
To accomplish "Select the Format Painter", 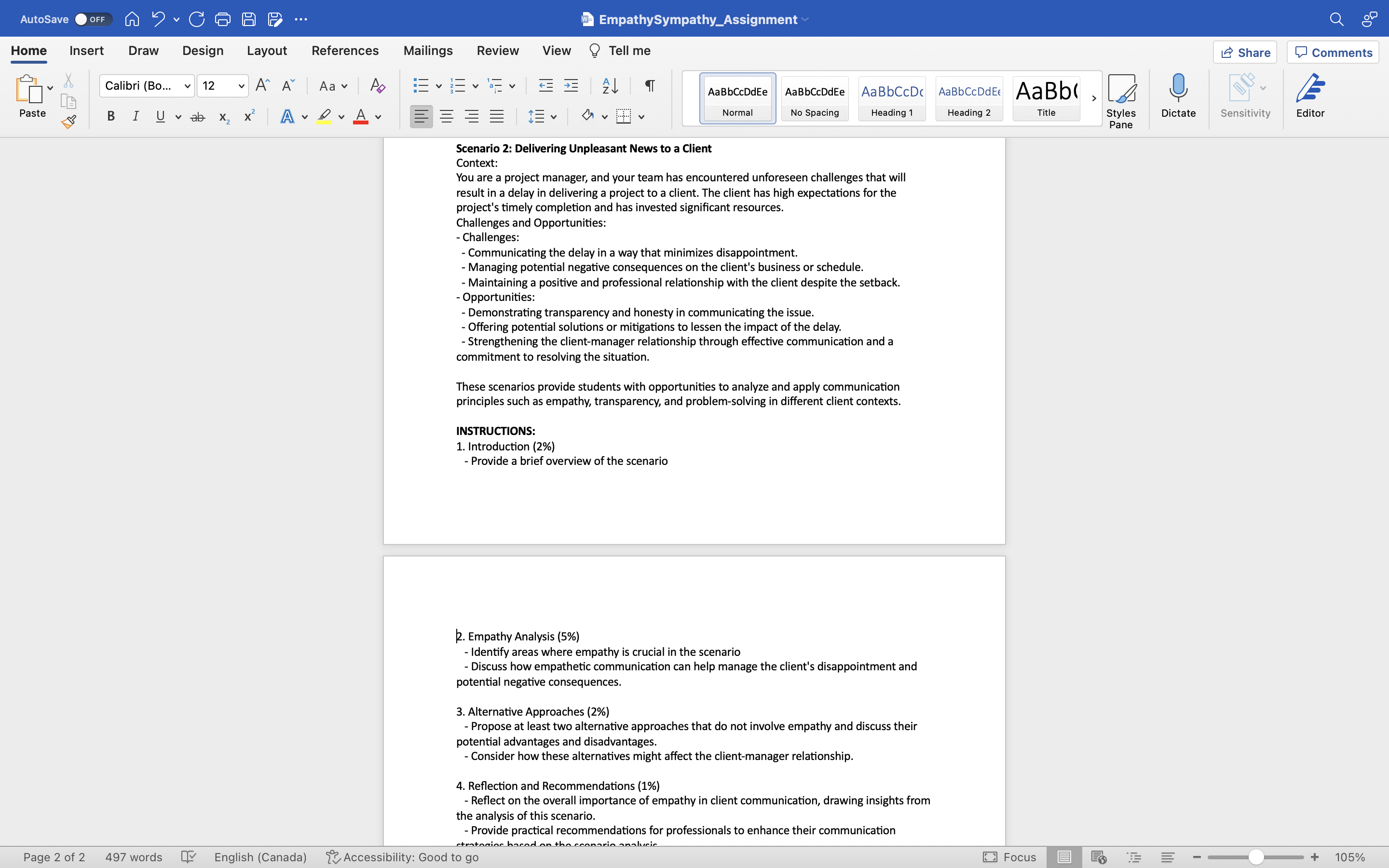I will coord(68,121).
